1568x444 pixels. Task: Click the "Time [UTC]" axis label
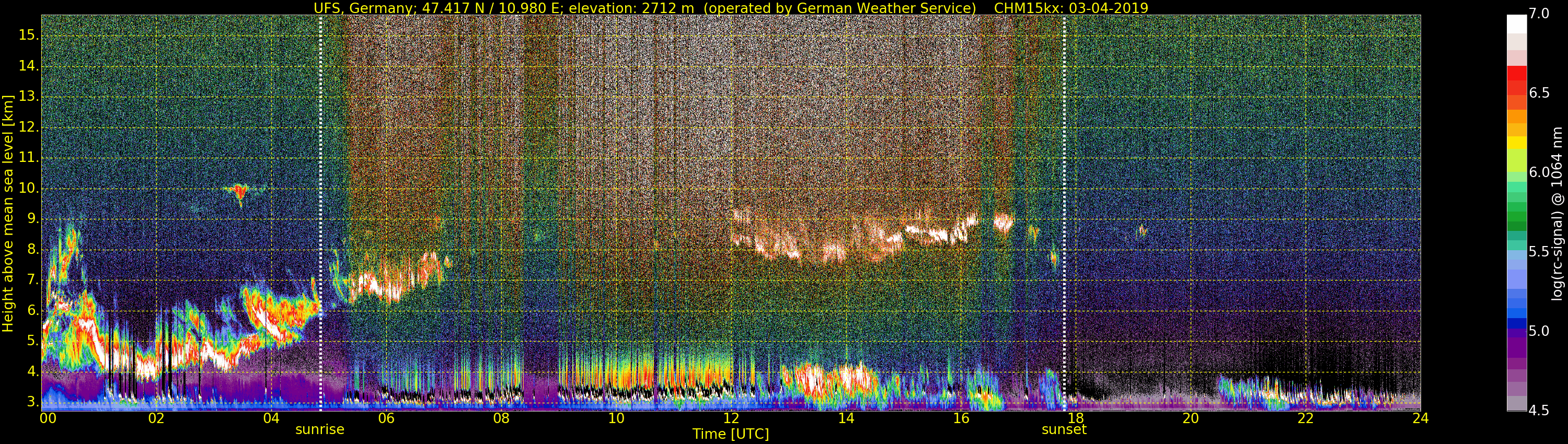coord(731,434)
